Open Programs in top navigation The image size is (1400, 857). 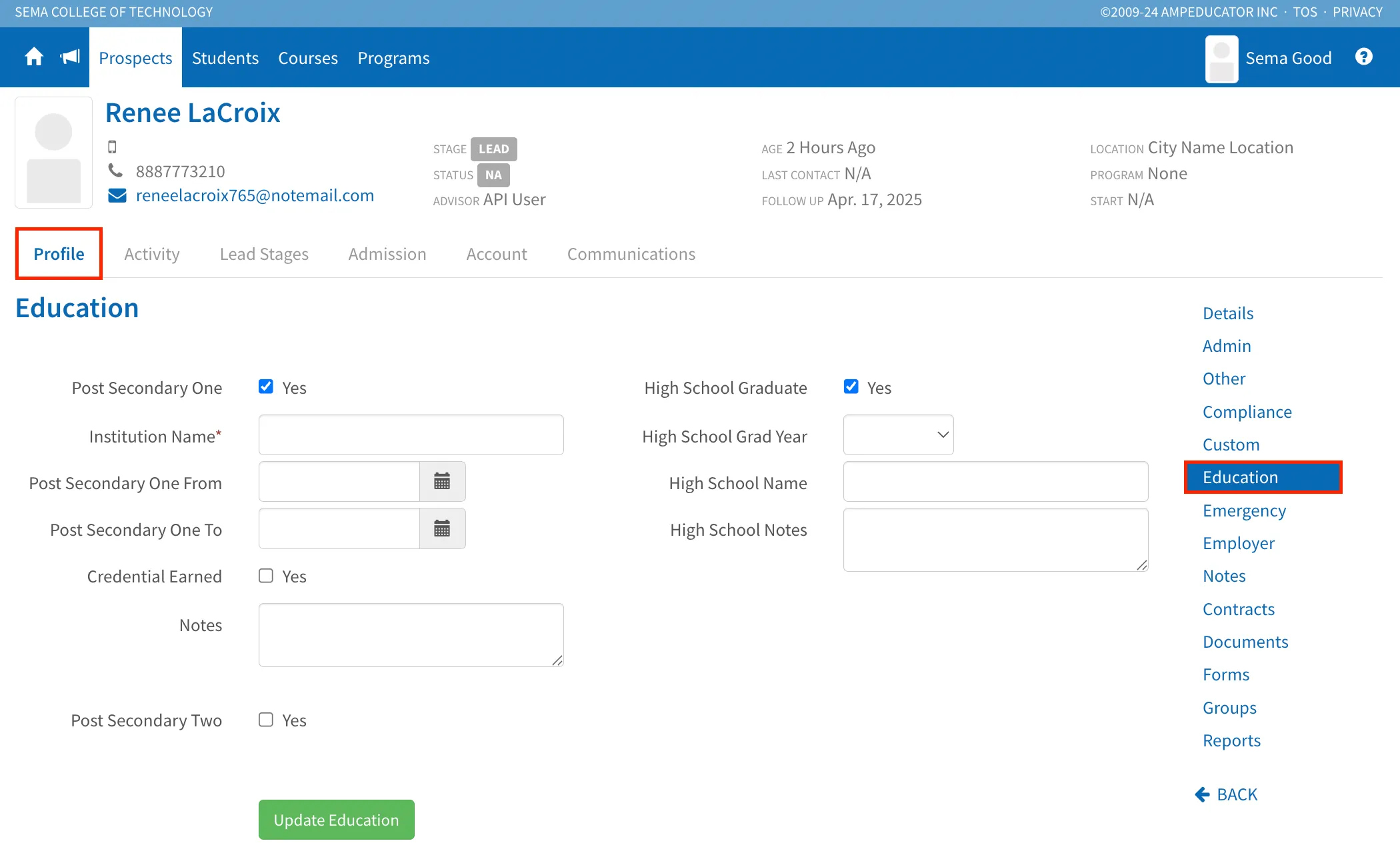(393, 58)
